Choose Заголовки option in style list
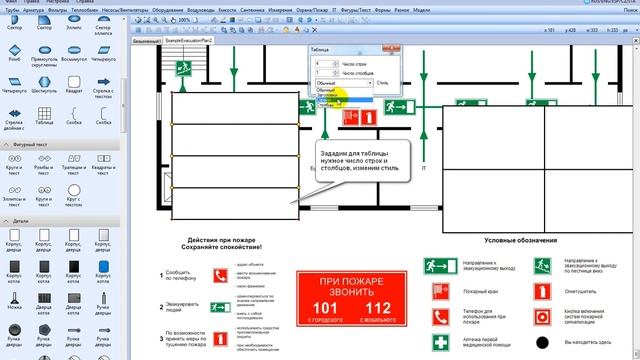Image resolution: width=640 pixels, height=360 pixels. click(x=344, y=95)
